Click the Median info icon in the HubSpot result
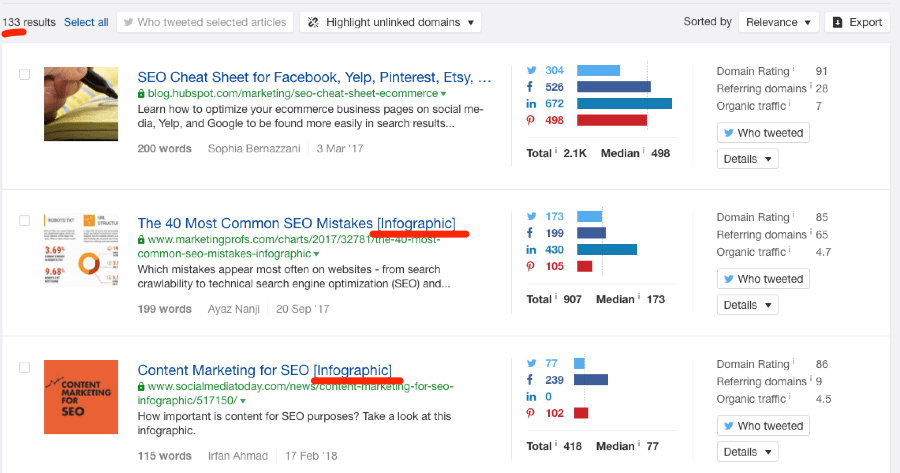This screenshot has width=900, height=473. 643,151
